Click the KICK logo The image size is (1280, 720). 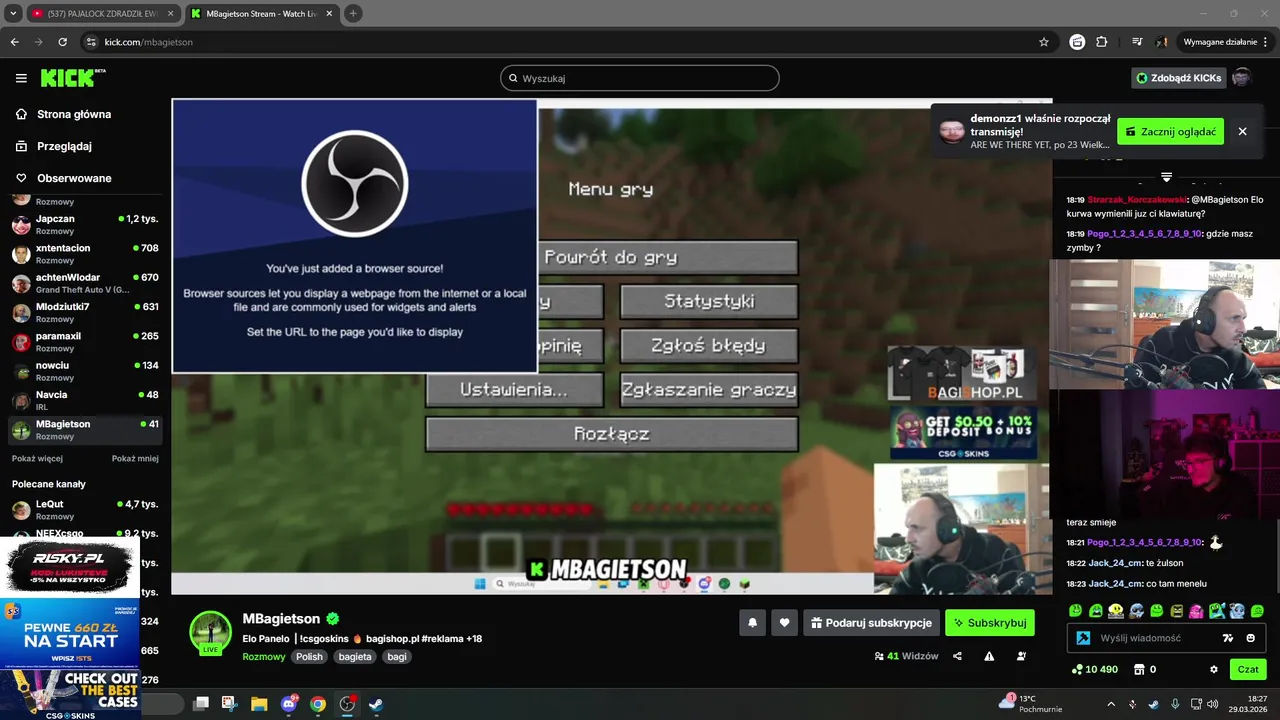pos(72,78)
